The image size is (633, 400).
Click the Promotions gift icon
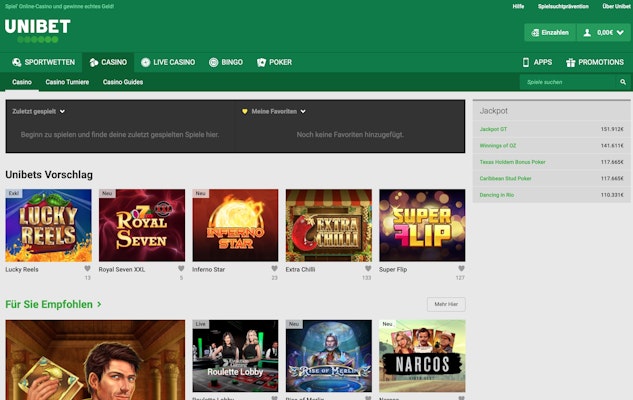pos(570,62)
